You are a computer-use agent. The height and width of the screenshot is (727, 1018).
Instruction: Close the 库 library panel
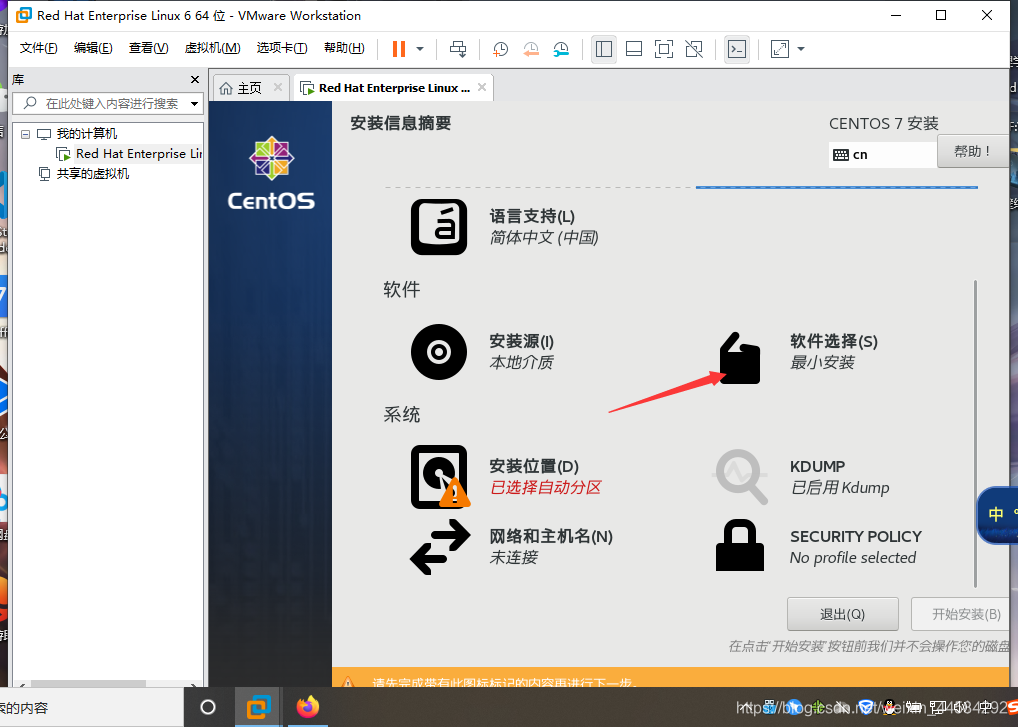tap(195, 79)
